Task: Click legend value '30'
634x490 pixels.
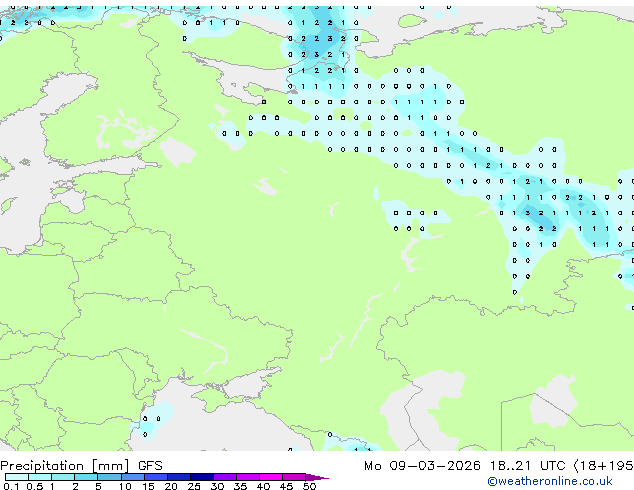Action: 217,486
